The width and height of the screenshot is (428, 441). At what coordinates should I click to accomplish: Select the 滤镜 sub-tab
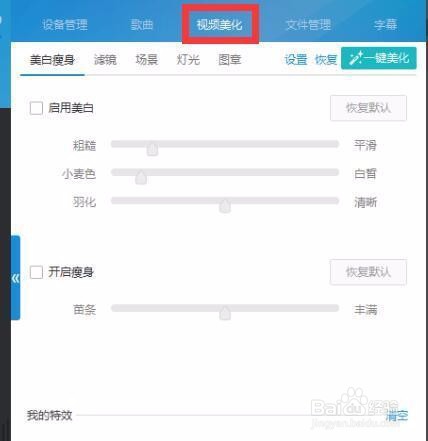(x=105, y=60)
